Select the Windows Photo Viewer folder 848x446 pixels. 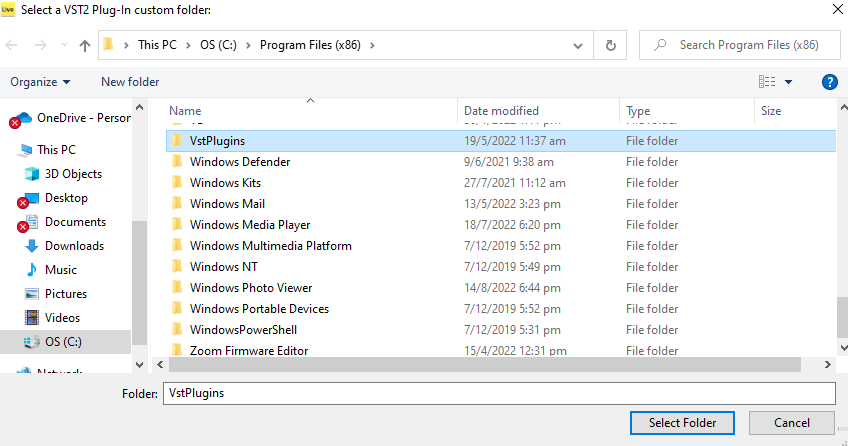(x=251, y=288)
